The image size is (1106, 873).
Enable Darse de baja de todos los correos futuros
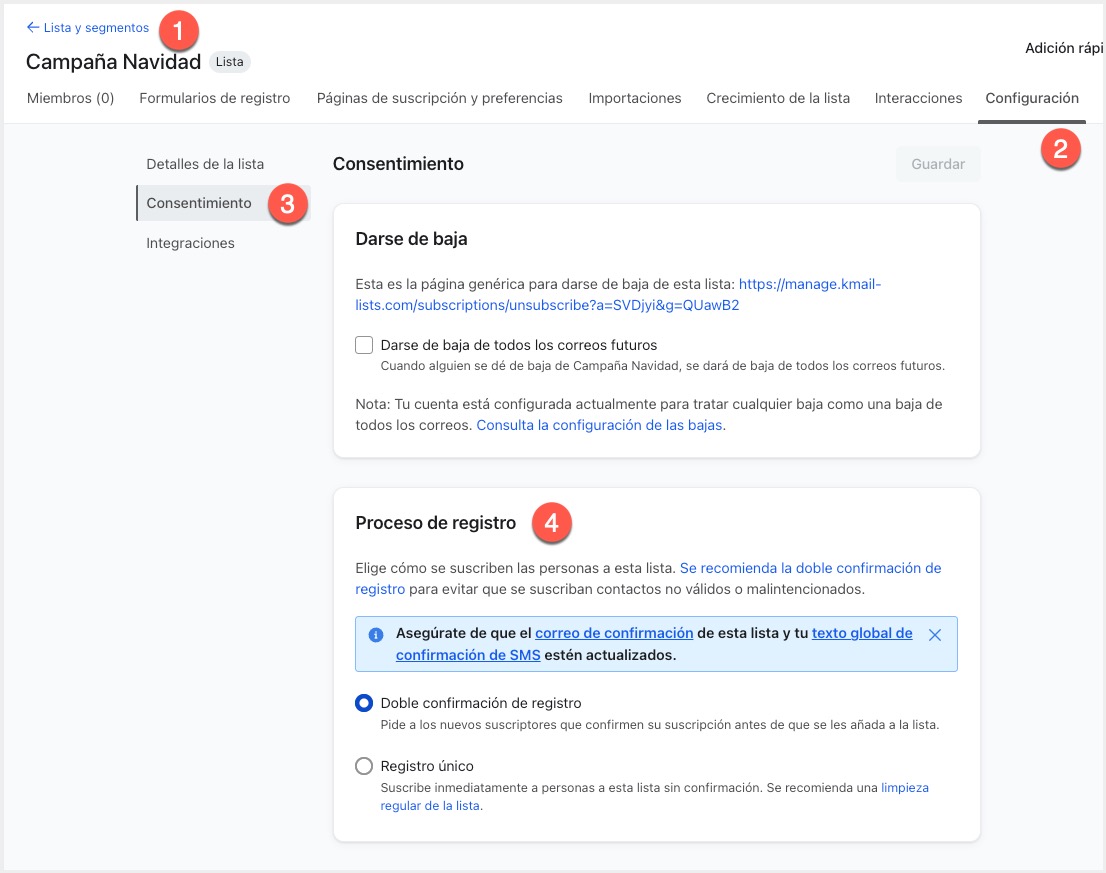coord(364,345)
